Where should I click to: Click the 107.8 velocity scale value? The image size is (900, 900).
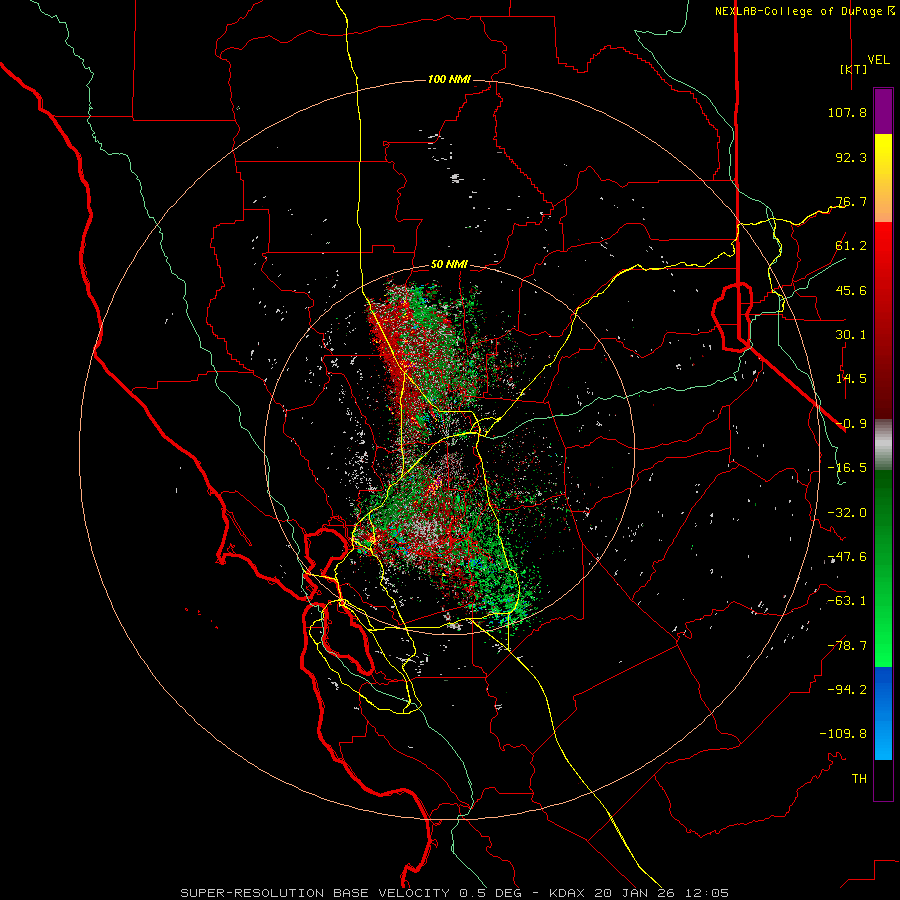pos(847,112)
